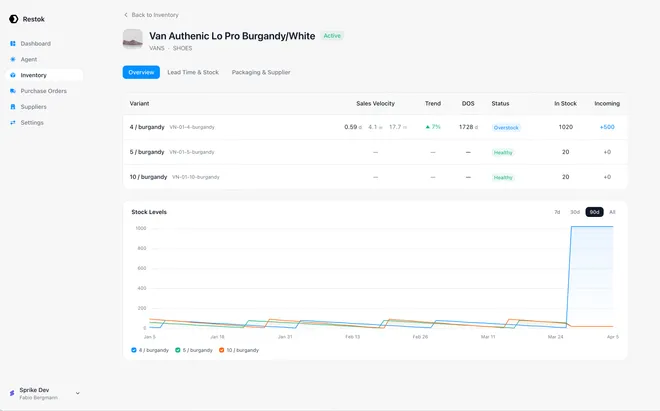
Task: Click the Sprike Dev workspace avatar icon
Action: pyautogui.click(x=12, y=394)
